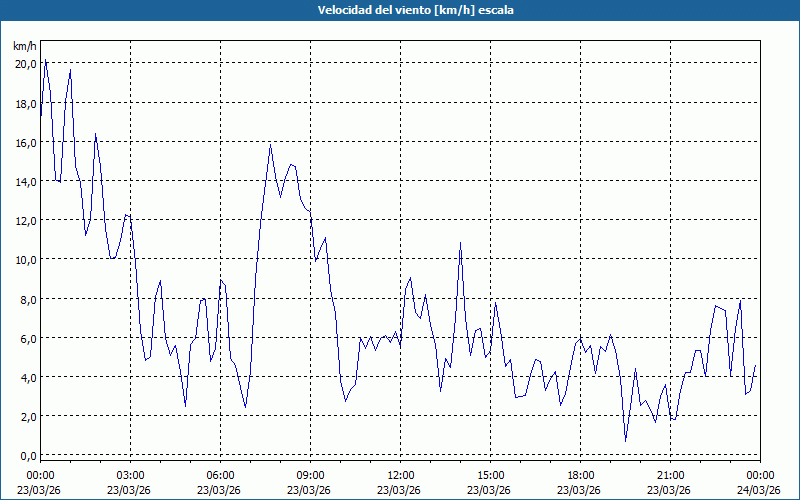The width and height of the screenshot is (800, 500).
Task: Click the lowest dip of the line after 18:00
Action: [x=626, y=440]
